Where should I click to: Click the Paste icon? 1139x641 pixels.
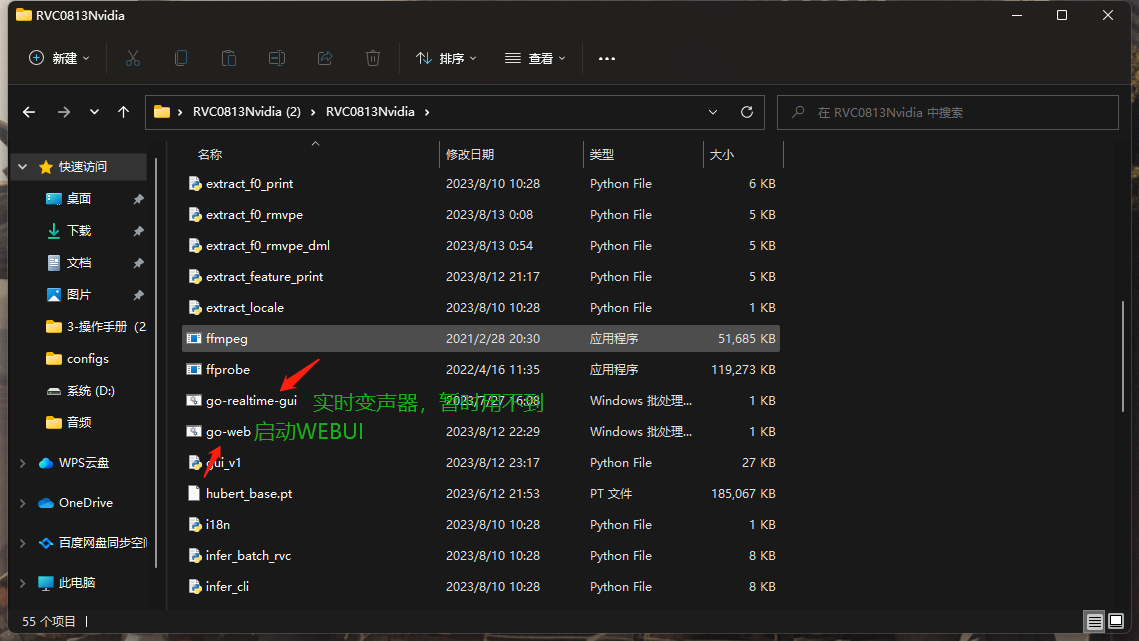[228, 58]
